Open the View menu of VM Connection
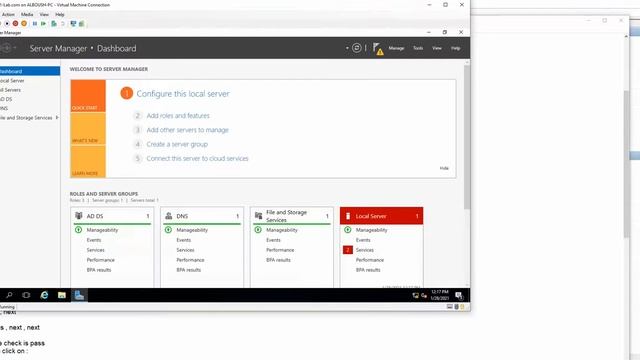 (44, 14)
